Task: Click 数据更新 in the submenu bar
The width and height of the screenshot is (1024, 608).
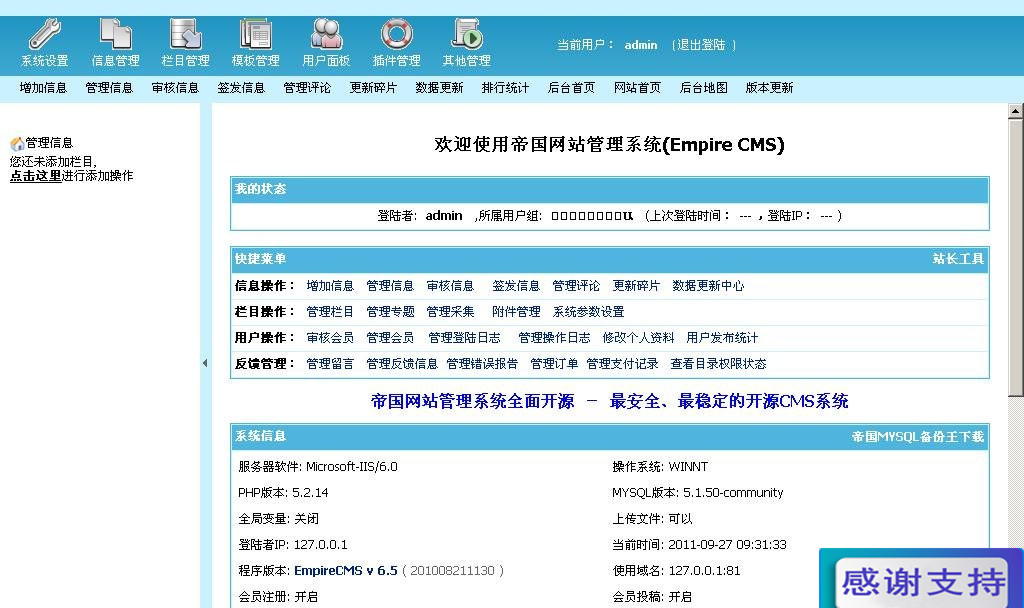Action: pyautogui.click(x=440, y=88)
